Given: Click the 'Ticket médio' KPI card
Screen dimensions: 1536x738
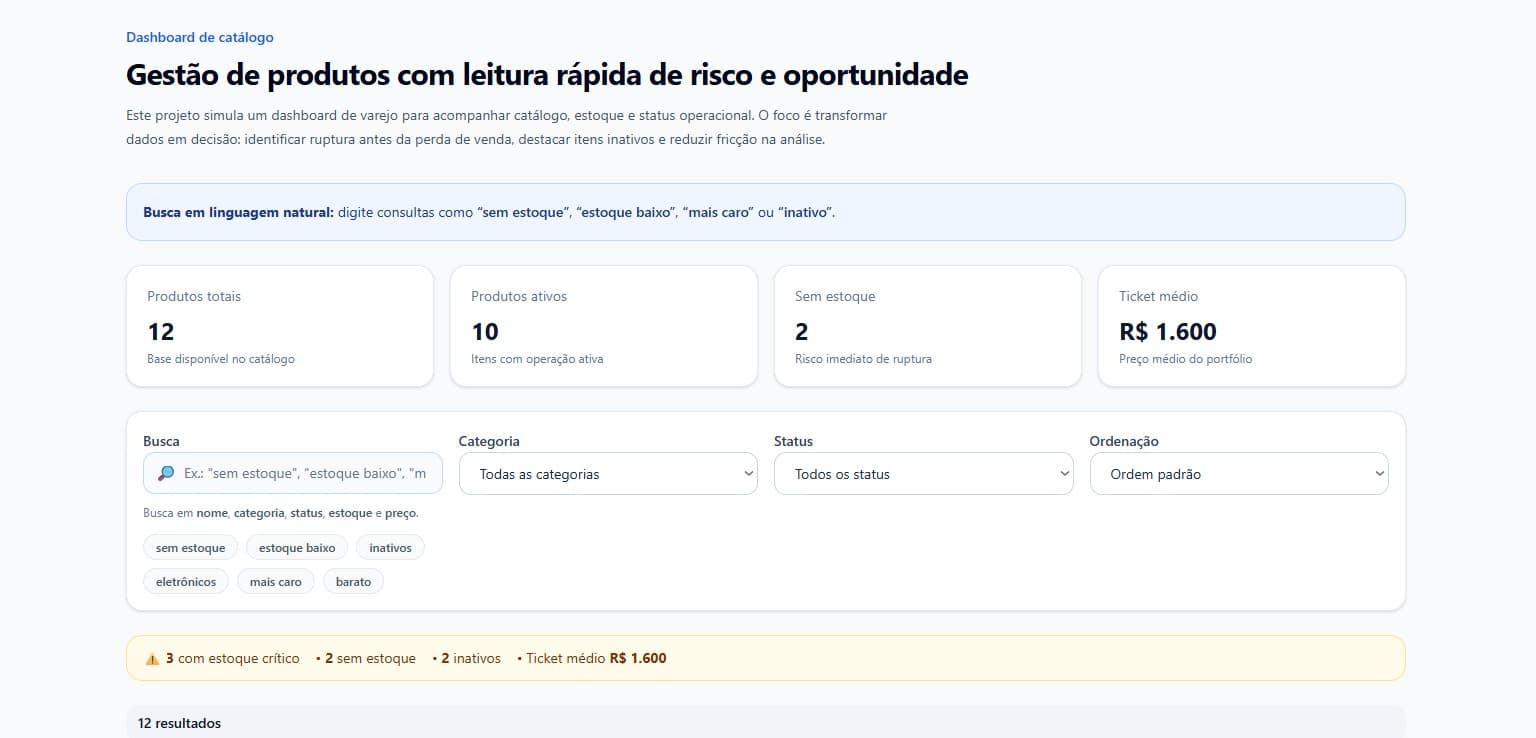Looking at the screenshot, I should click(x=1251, y=325).
